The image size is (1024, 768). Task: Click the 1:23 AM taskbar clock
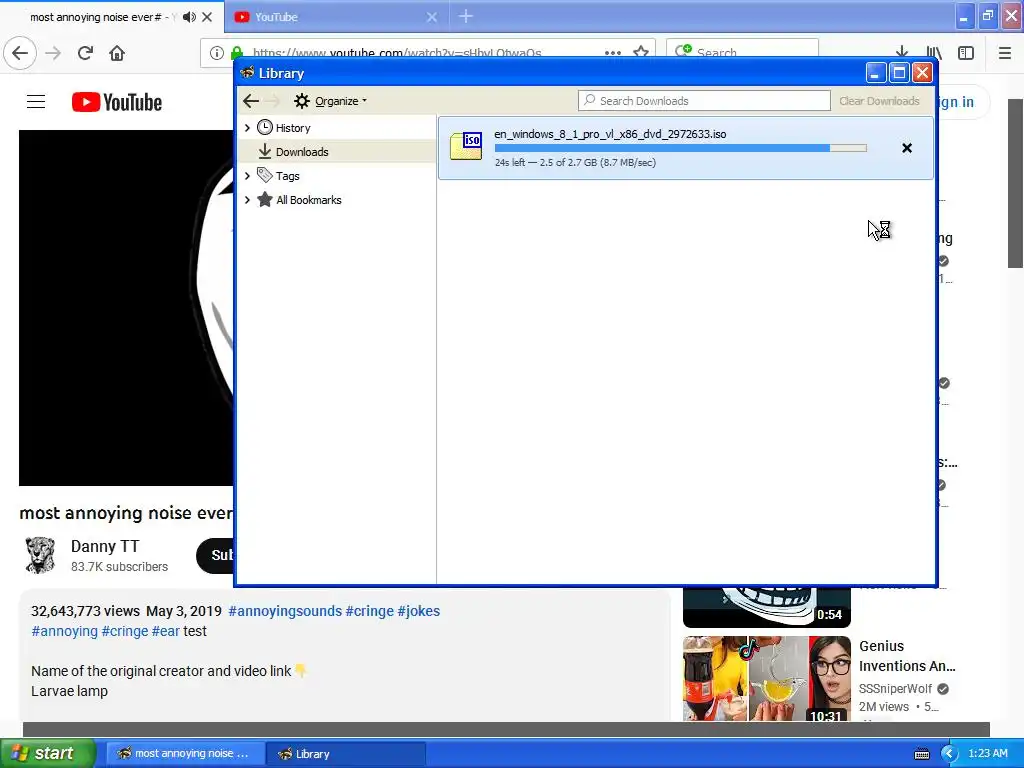[x=987, y=753]
